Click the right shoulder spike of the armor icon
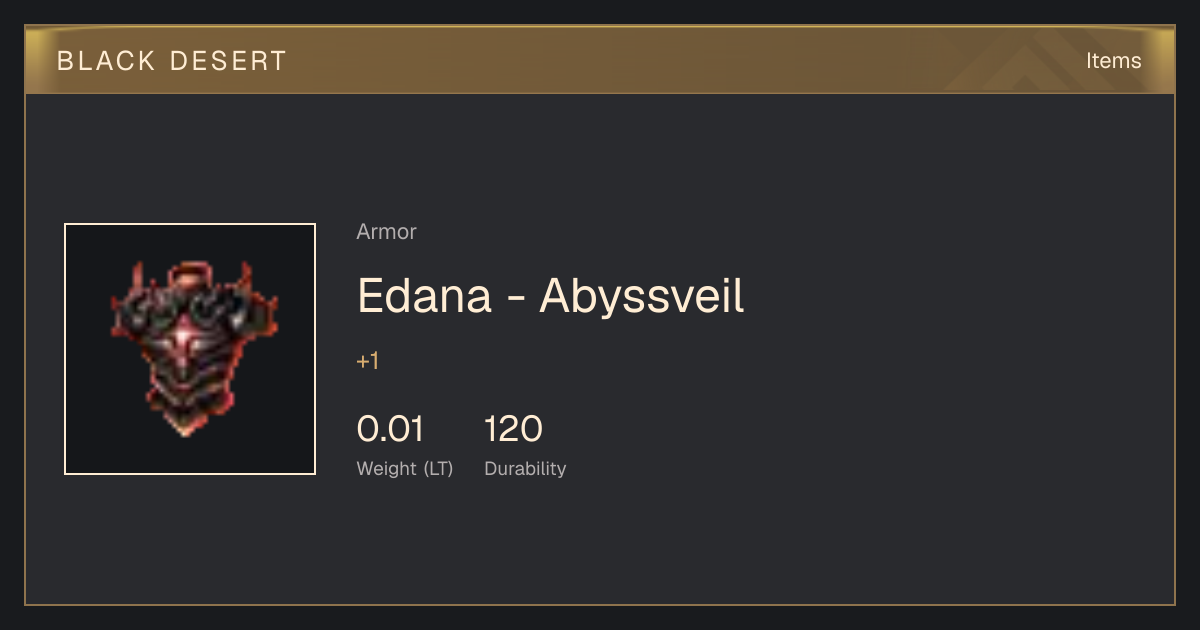Viewport: 1200px width, 630px height. point(246,272)
